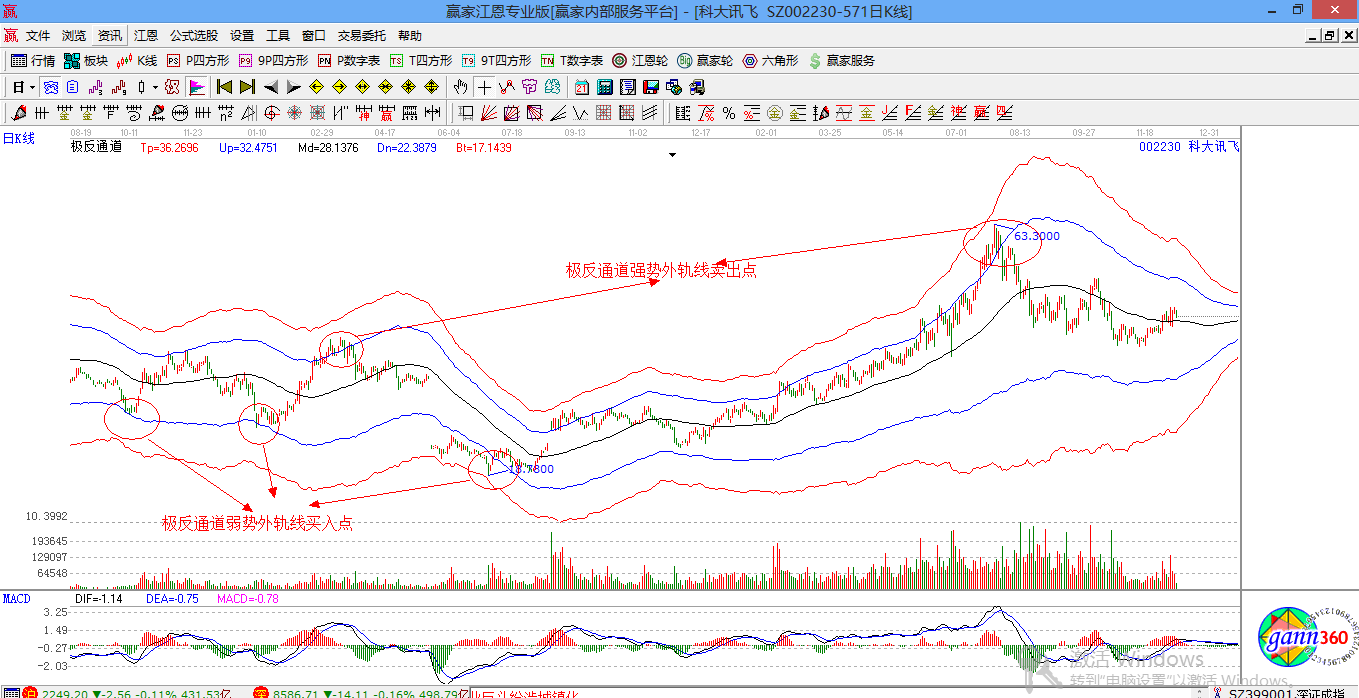Expand the candlestick type dropdown arrow
Viewport: 1359px width, 698px height.
point(155,87)
